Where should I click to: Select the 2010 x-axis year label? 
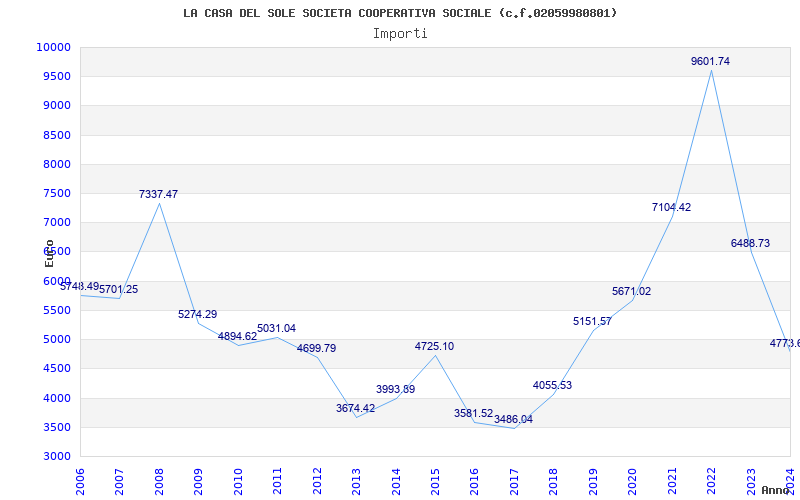238,482
